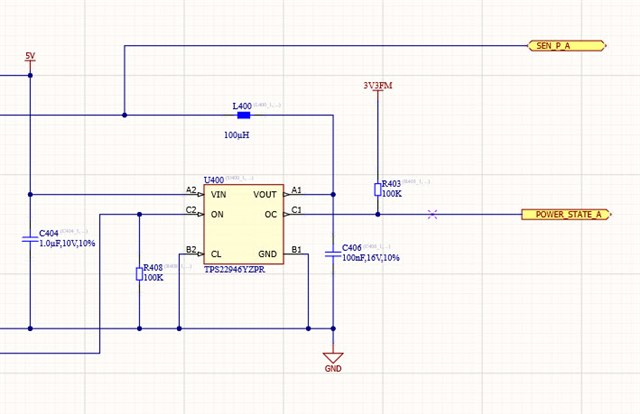Select the U400 TPS22946YZPR chip body
This screenshot has width=640, height=414.
(244, 224)
